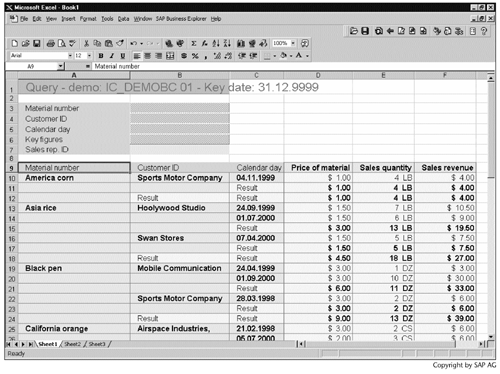
Task: Open the Name Box A9 dropdown
Action: tap(60, 66)
